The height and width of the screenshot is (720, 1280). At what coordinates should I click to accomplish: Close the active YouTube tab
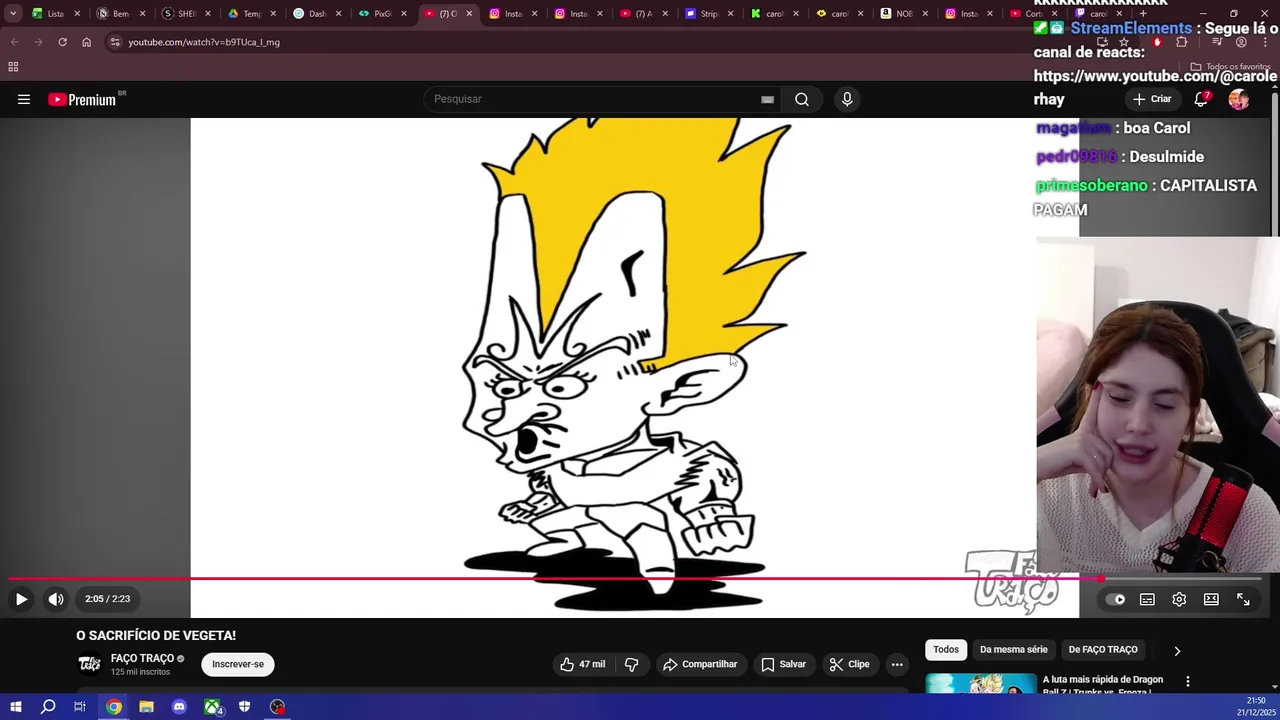[x=469, y=14]
